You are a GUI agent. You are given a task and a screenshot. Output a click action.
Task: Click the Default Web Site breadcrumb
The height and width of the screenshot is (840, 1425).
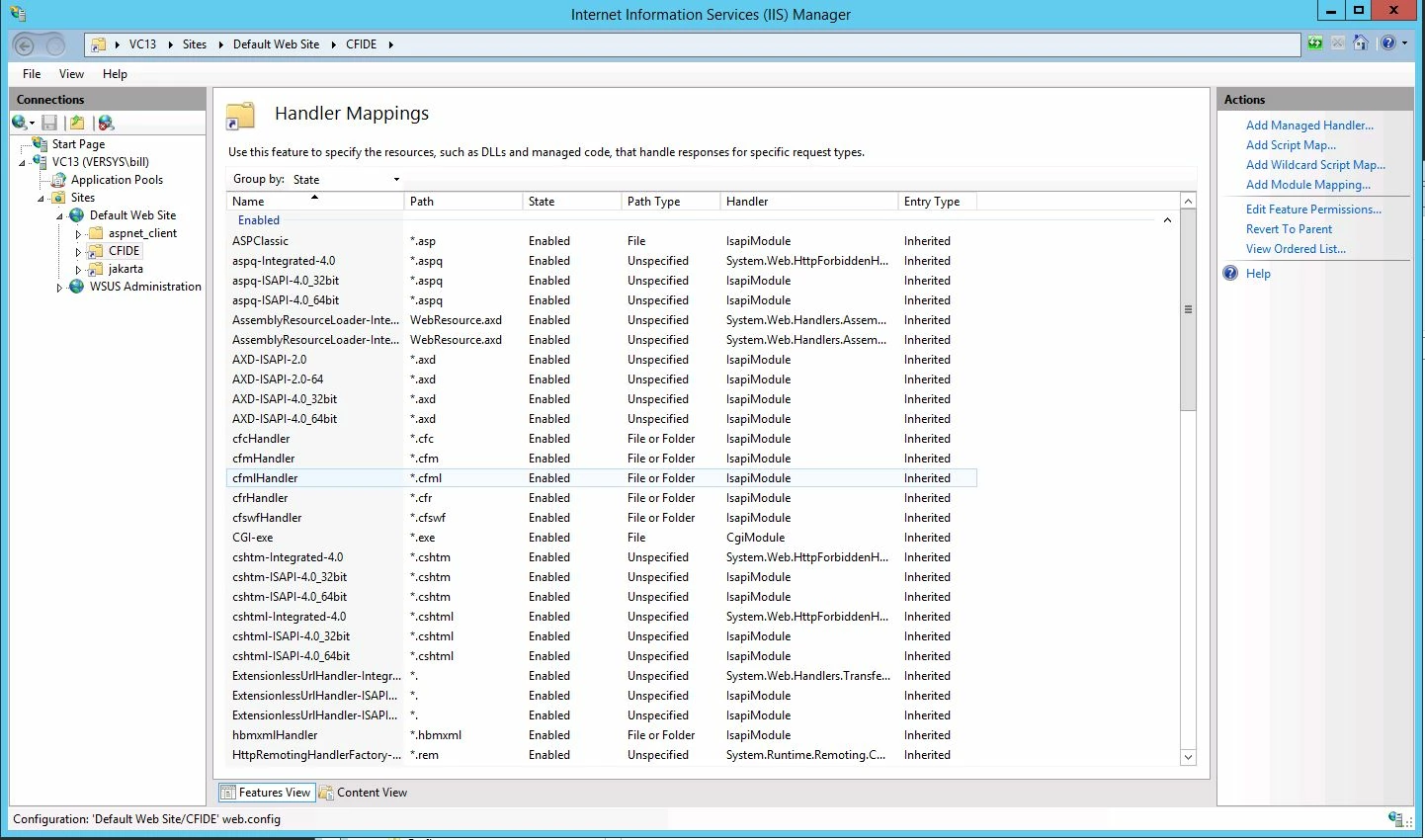(276, 43)
